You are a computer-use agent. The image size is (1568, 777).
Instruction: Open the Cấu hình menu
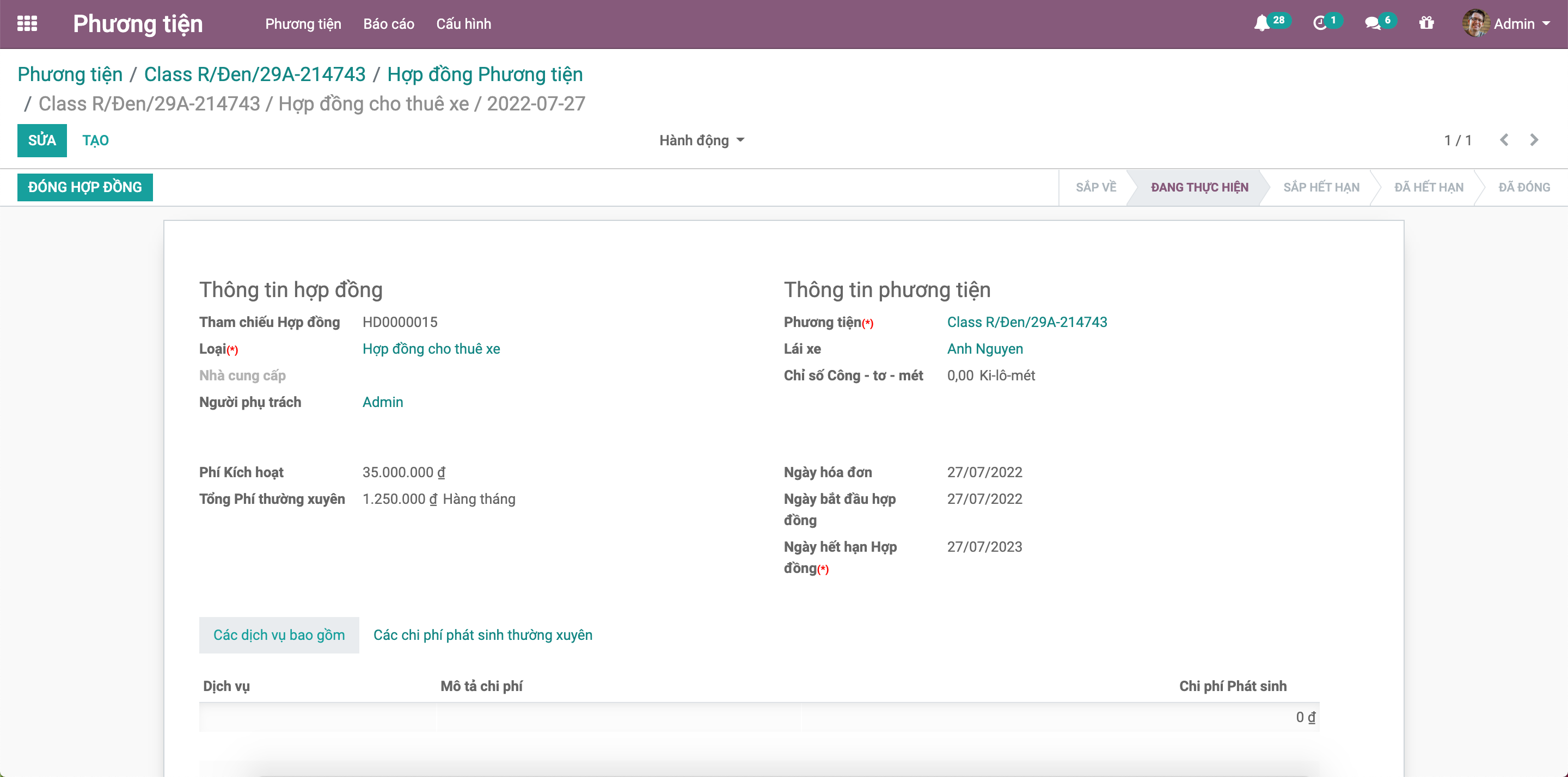point(464,24)
